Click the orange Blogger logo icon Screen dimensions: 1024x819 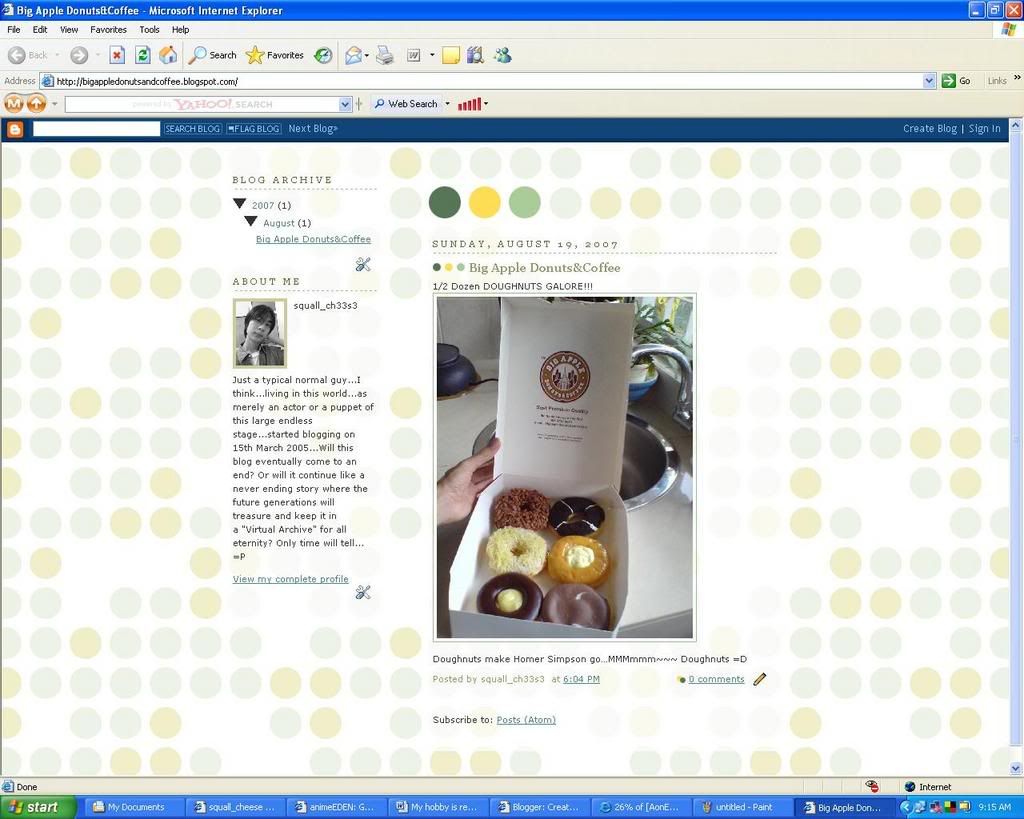point(14,129)
